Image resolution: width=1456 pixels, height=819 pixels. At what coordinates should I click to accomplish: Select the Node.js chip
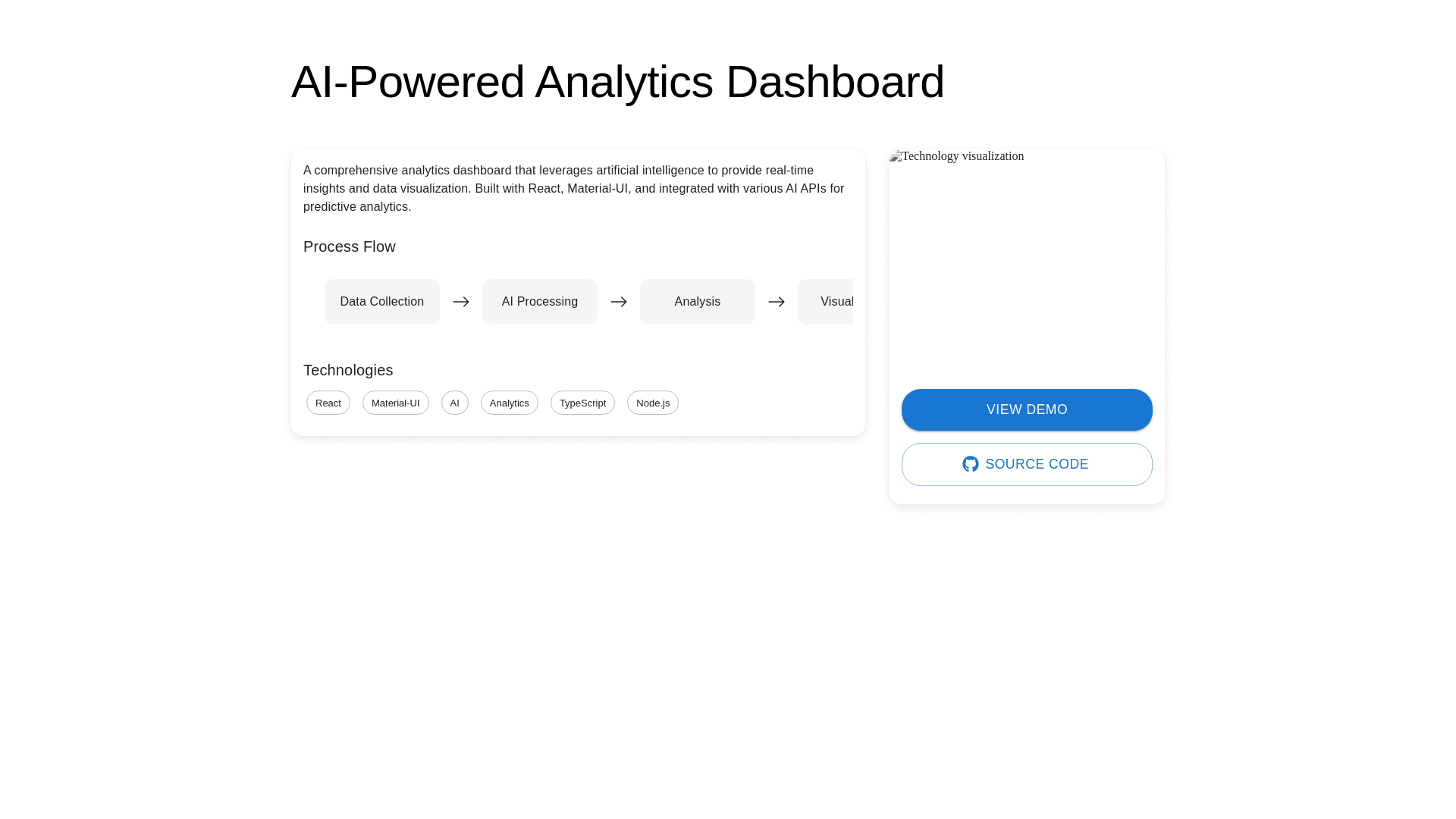[x=653, y=403]
